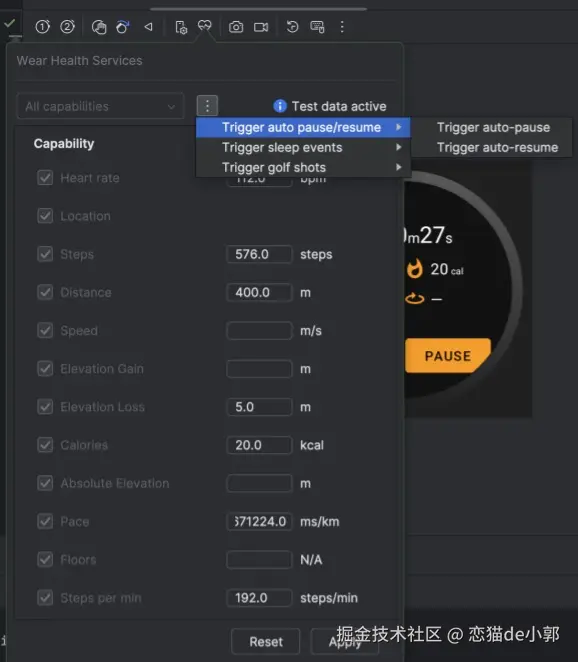This screenshot has width=578, height=662.
Task: Click the emulator button 2 icon
Action: 68,27
